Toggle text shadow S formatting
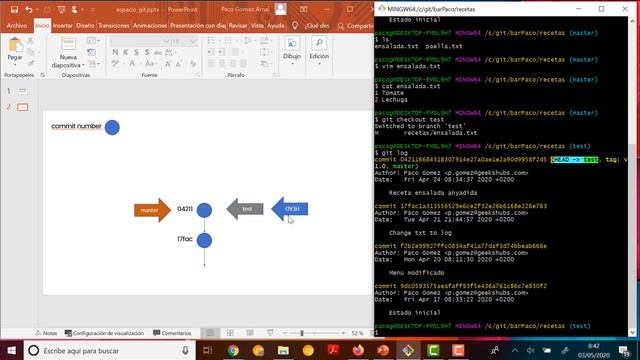640x360 pixels. [x=147, y=52]
